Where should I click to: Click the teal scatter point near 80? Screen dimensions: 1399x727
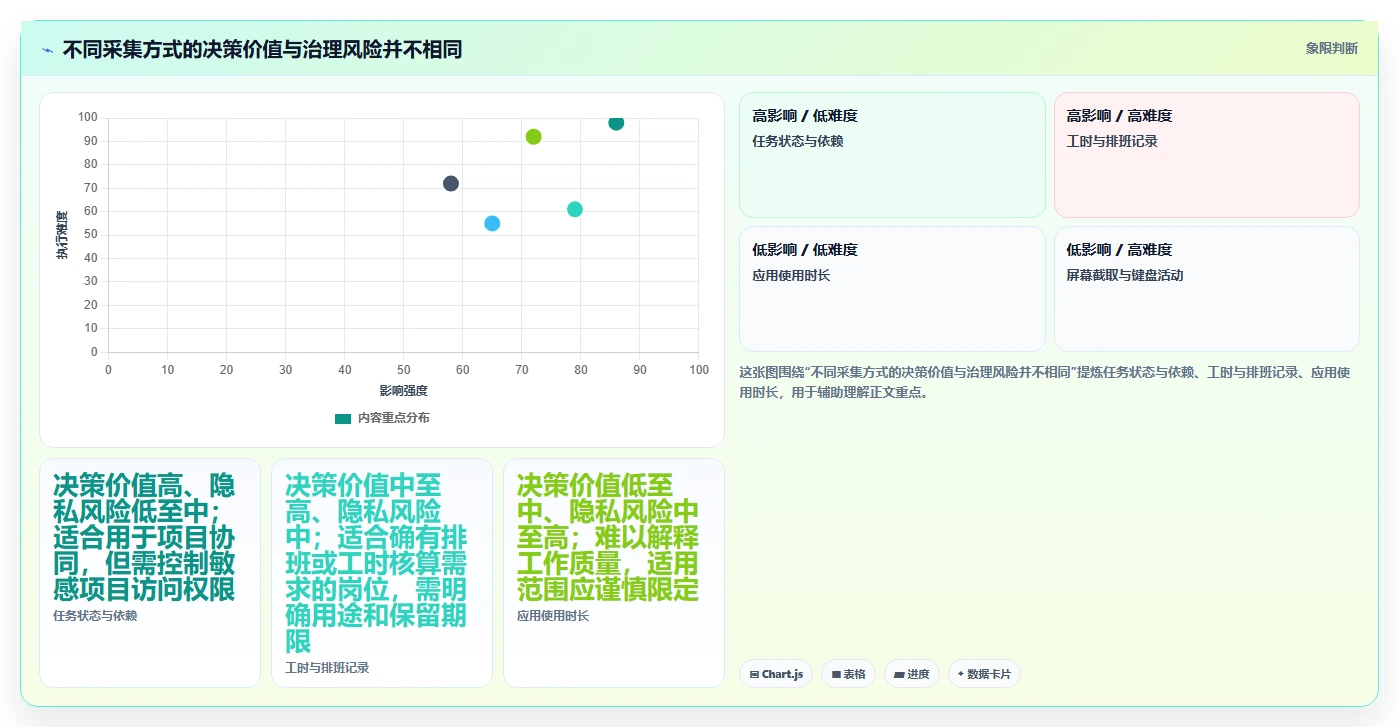tap(575, 209)
